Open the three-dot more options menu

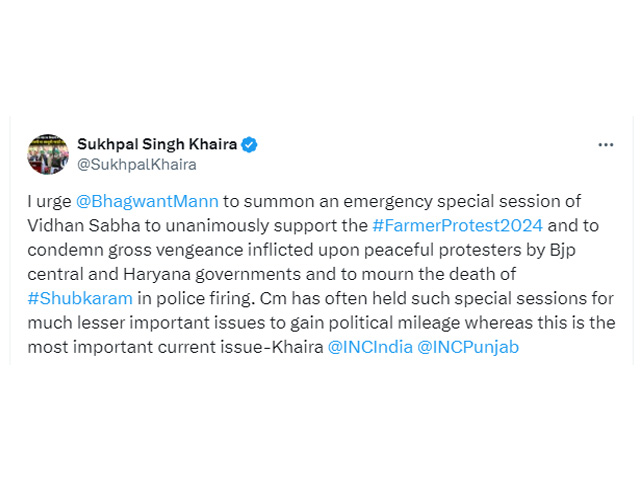606,145
